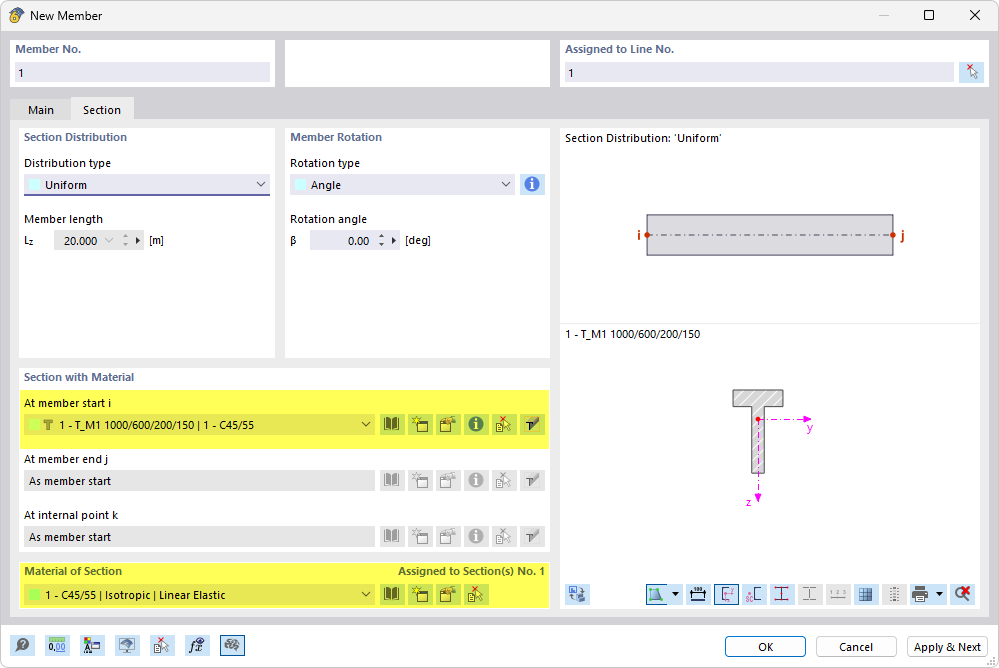Show info about section T_M1 1000/600/200/150

tap(475, 424)
